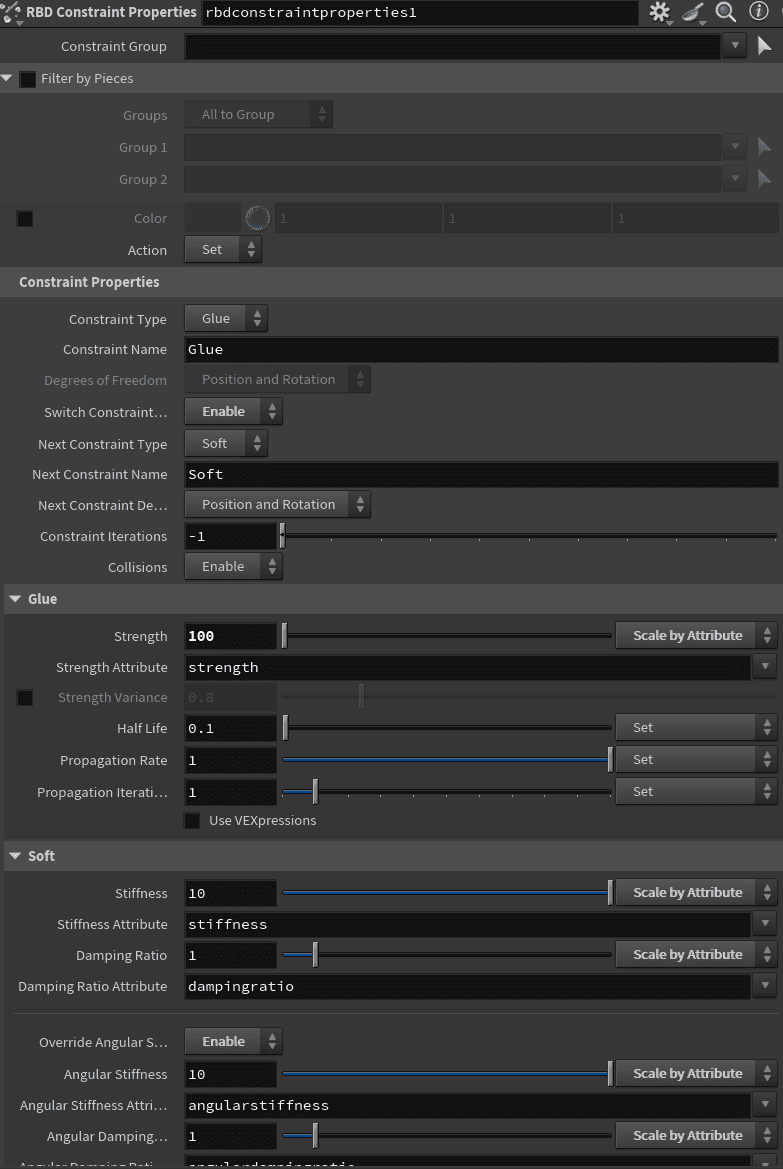Viewport: 783px width, 1169px height.
Task: Click the Angular Stiffness slider
Action: pos(447,1074)
